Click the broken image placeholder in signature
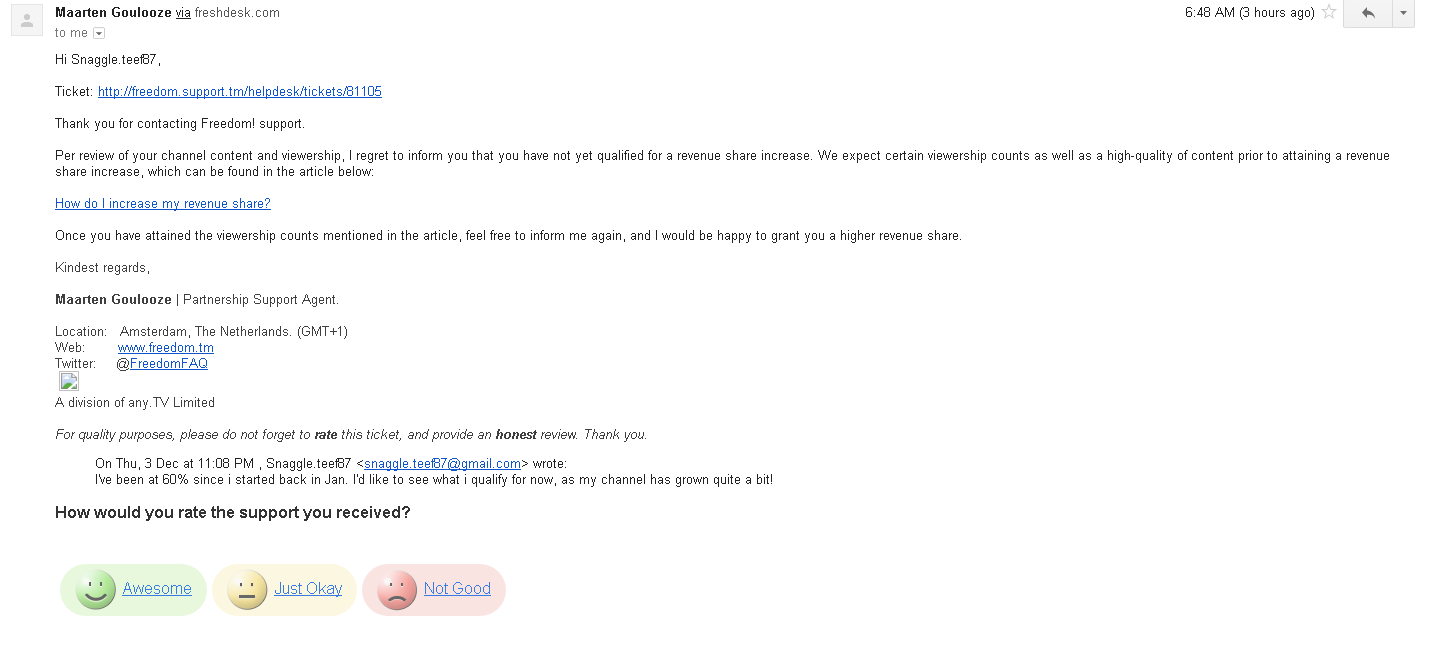 (x=69, y=381)
